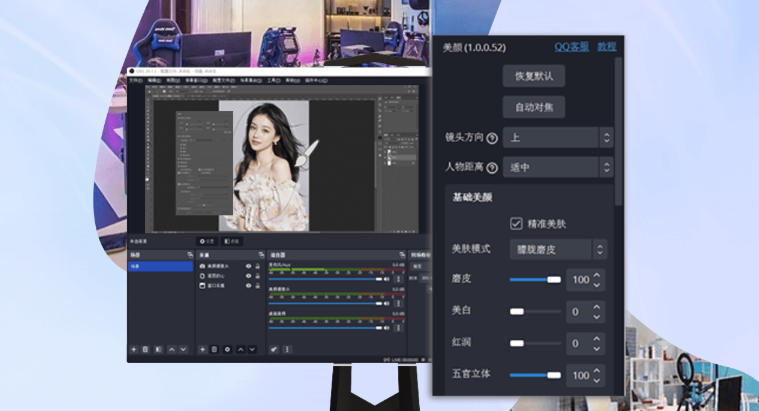This screenshot has height=411, width=759.
Task: Move source down in Sources dock
Action: 252,349
